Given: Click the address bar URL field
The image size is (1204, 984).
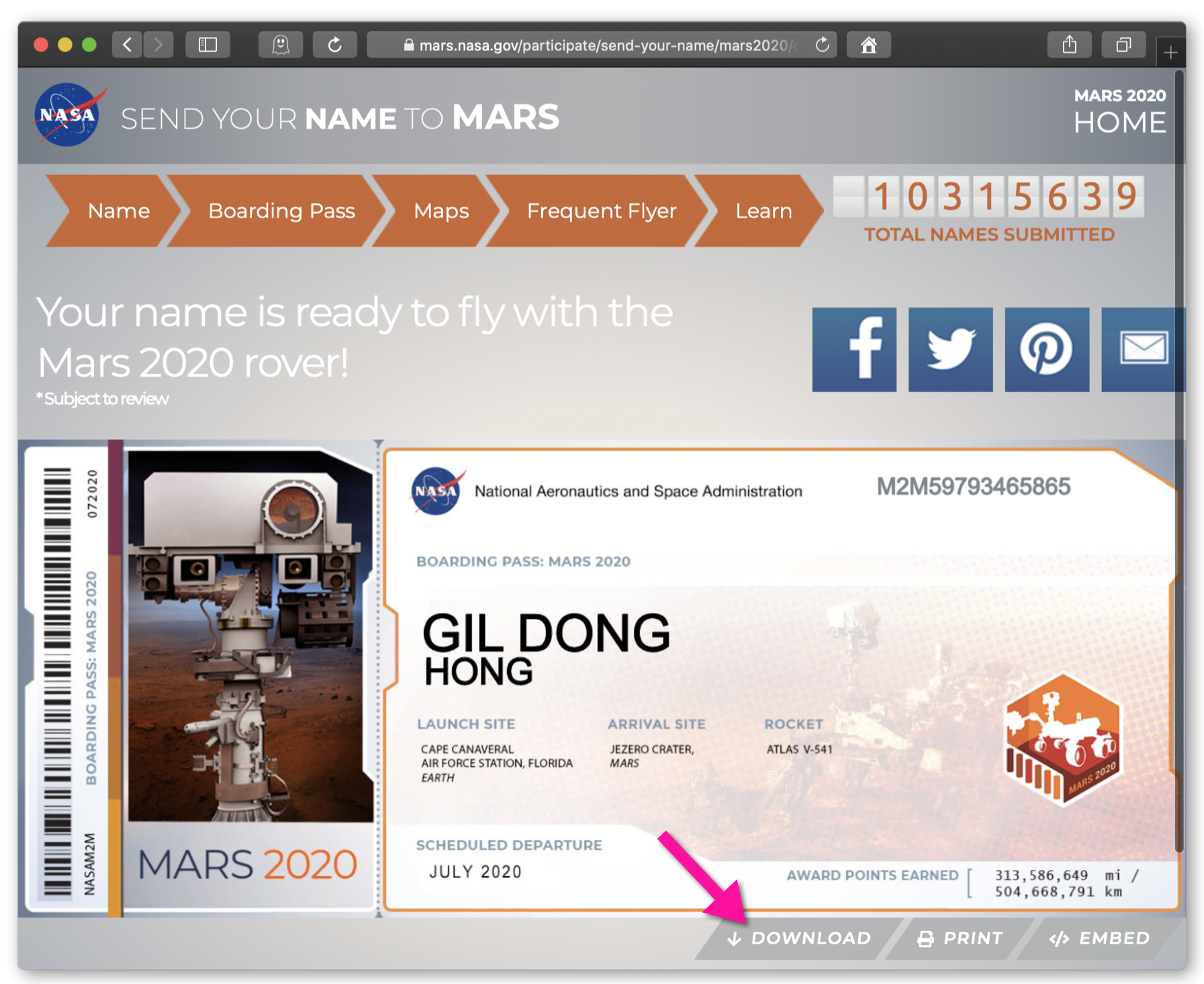Looking at the screenshot, I should [602, 45].
